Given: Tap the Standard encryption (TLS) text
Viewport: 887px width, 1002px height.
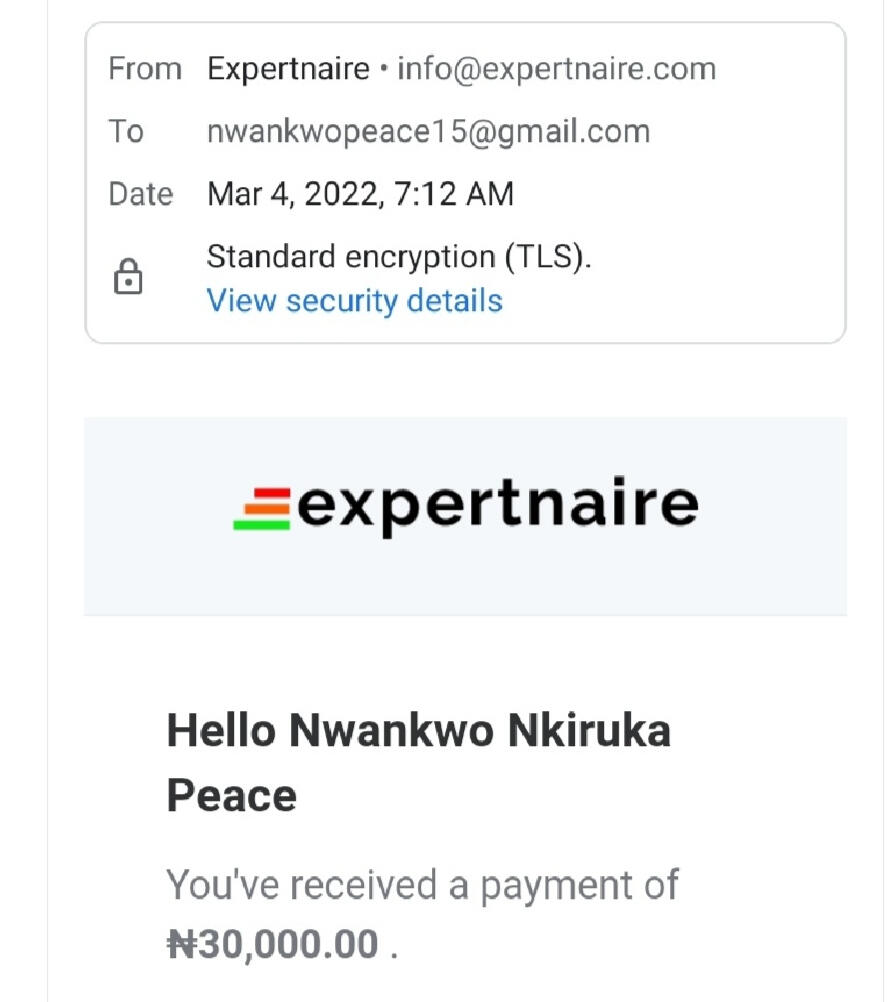Looking at the screenshot, I should (x=399, y=257).
